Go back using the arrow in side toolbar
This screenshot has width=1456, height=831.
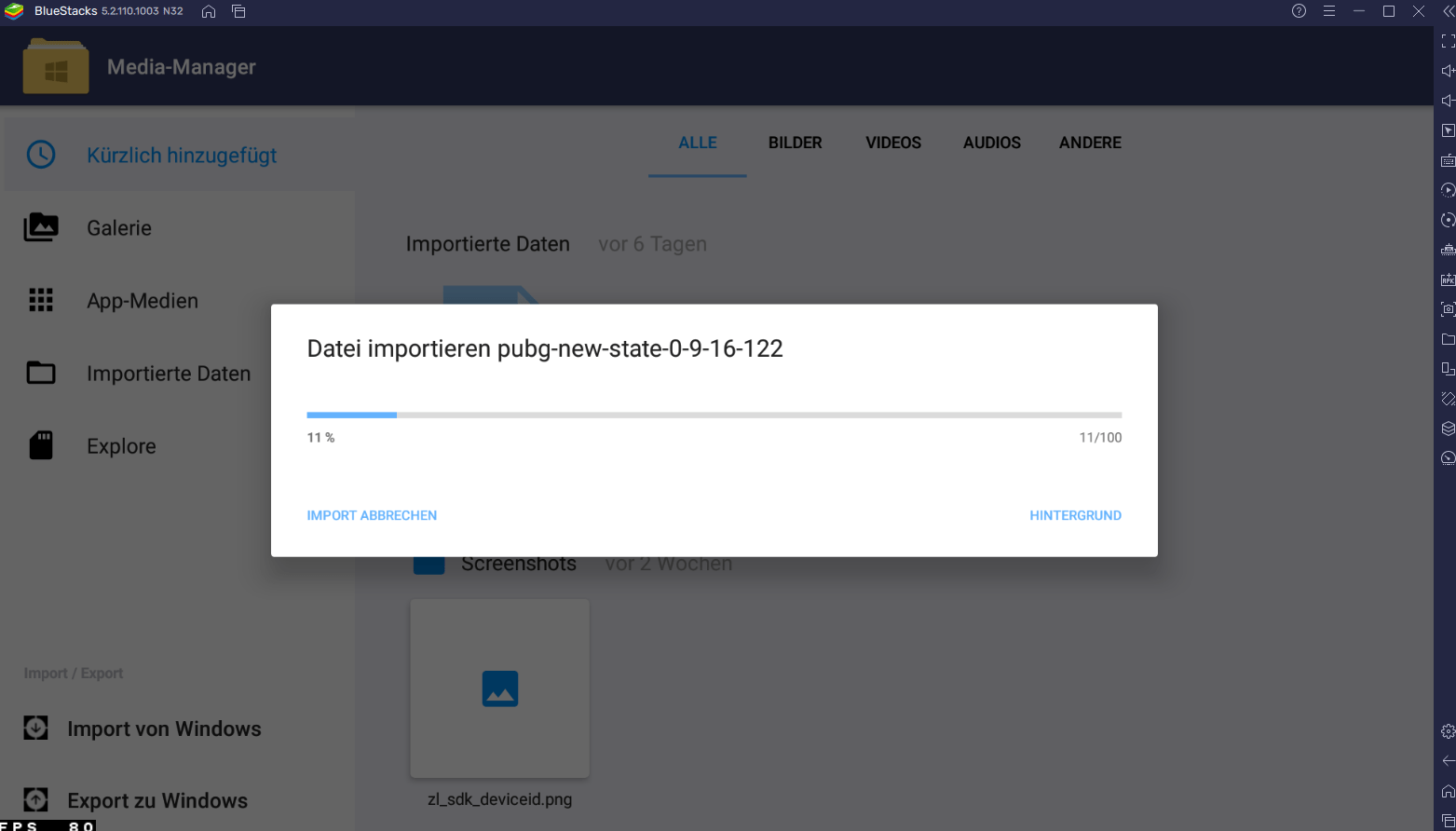pos(1448,761)
